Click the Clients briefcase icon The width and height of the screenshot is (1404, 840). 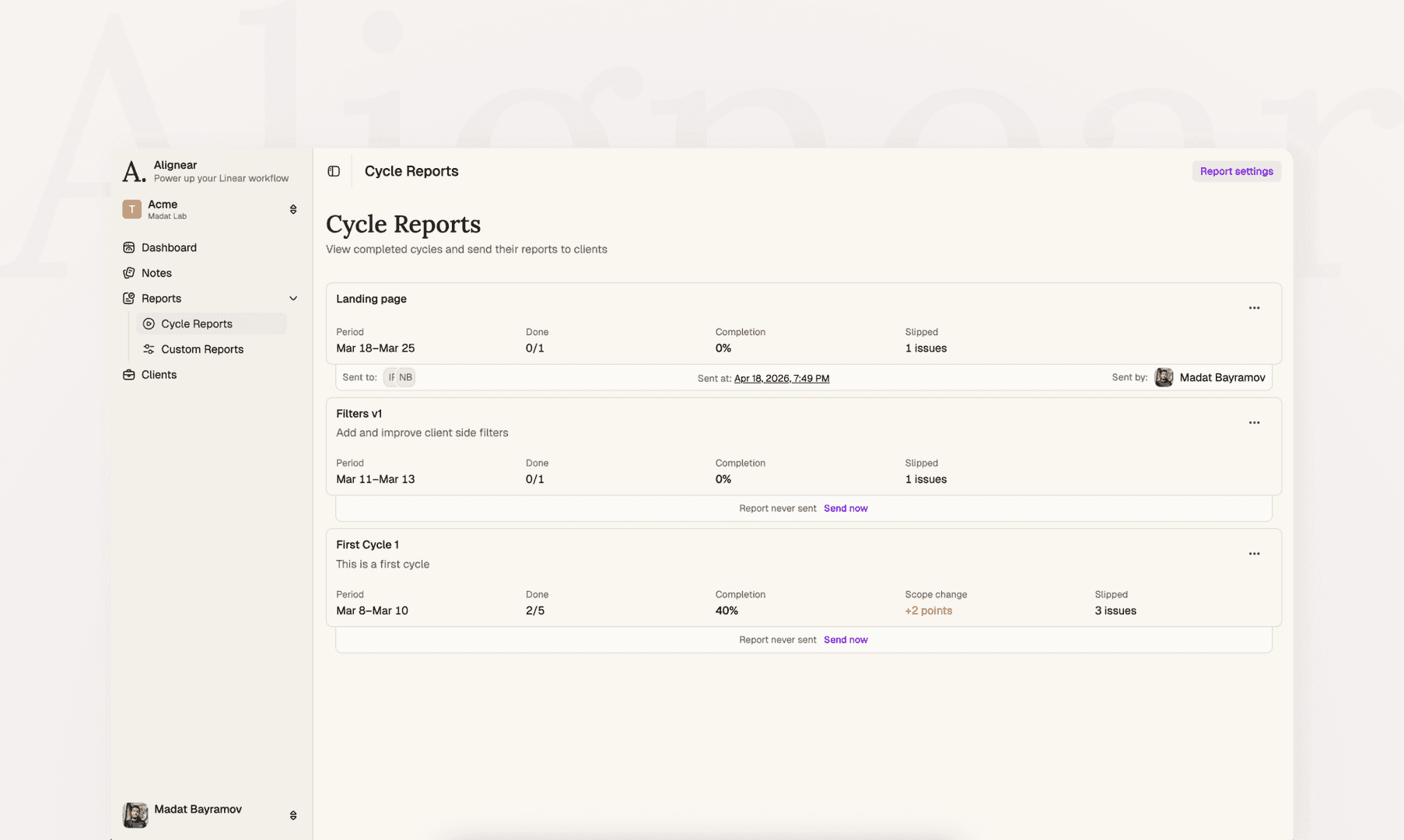pyautogui.click(x=129, y=375)
